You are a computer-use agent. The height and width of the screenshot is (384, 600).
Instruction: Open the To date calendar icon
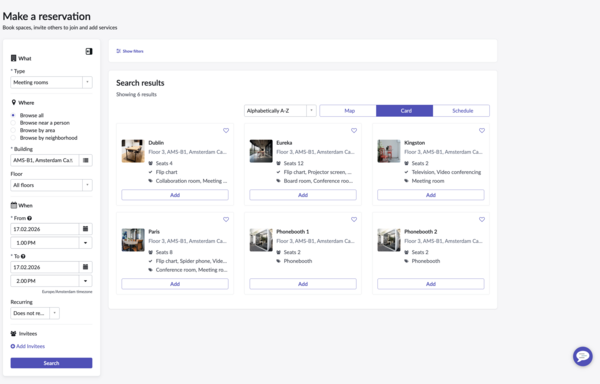86,267
